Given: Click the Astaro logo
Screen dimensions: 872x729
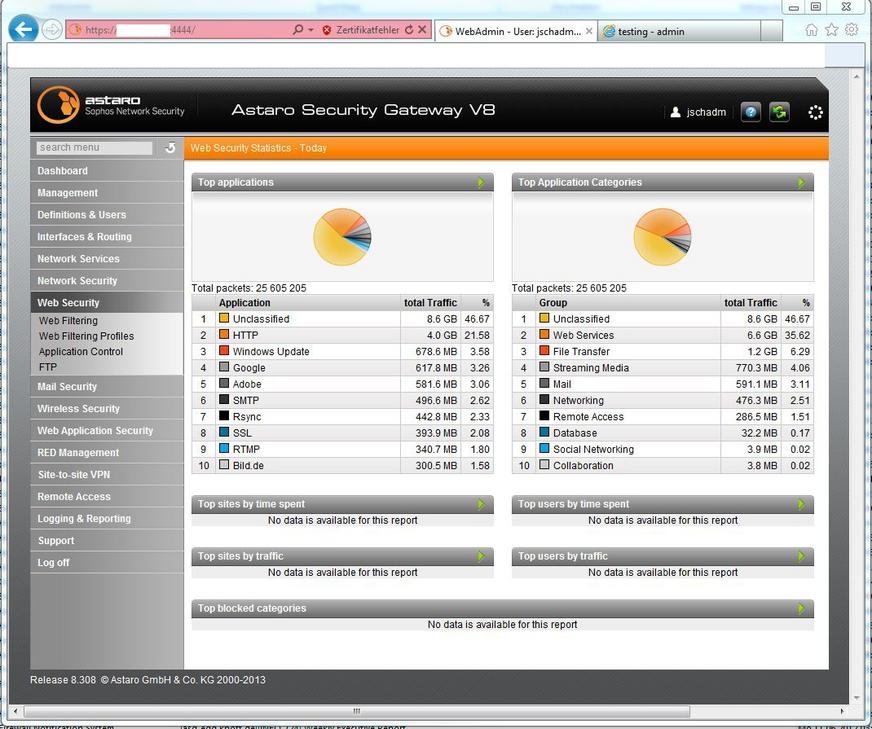Looking at the screenshot, I should click(58, 105).
